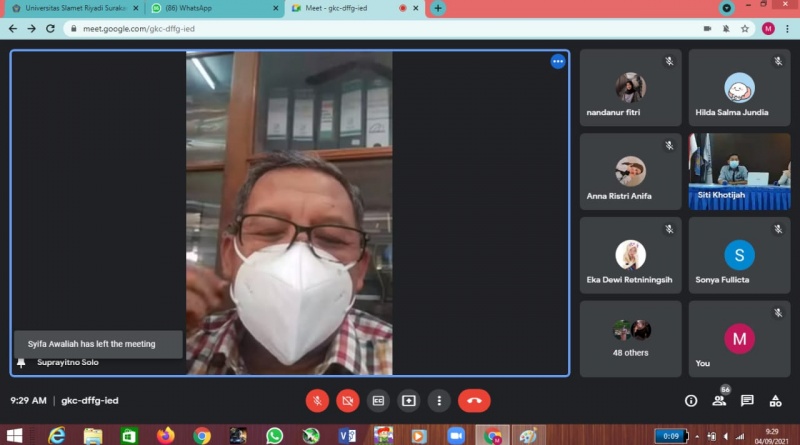Open the Activities panel
This screenshot has height=445, width=800.
coord(775,400)
